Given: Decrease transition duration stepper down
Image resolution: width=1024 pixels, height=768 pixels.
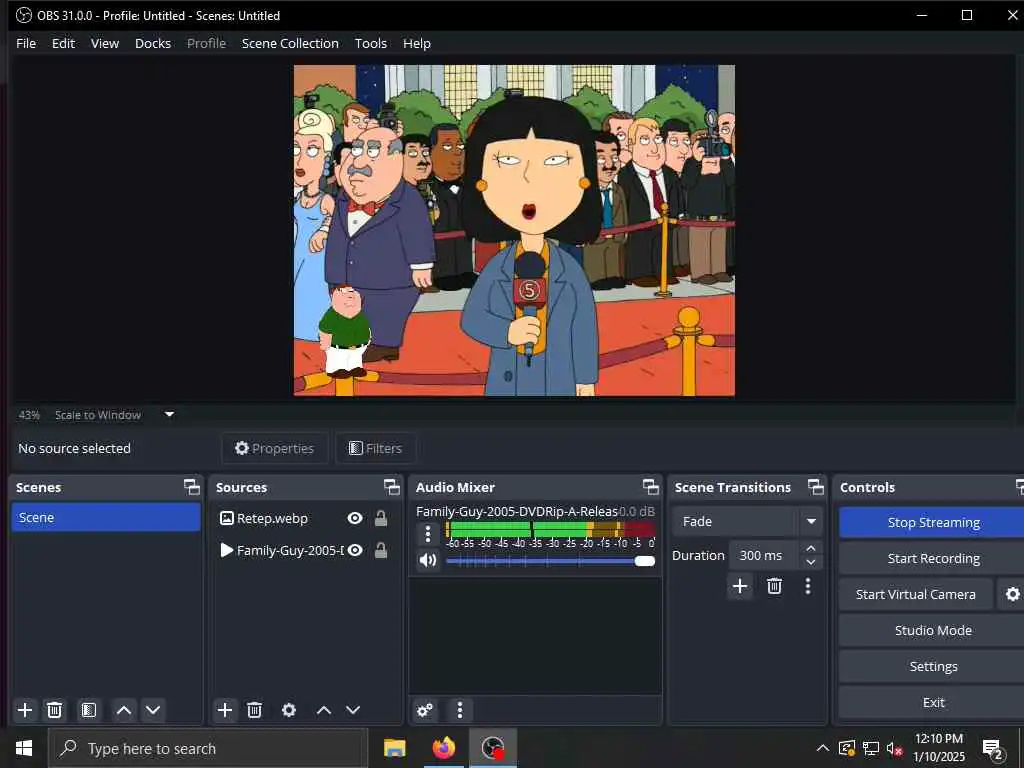Looking at the screenshot, I should [810, 562].
